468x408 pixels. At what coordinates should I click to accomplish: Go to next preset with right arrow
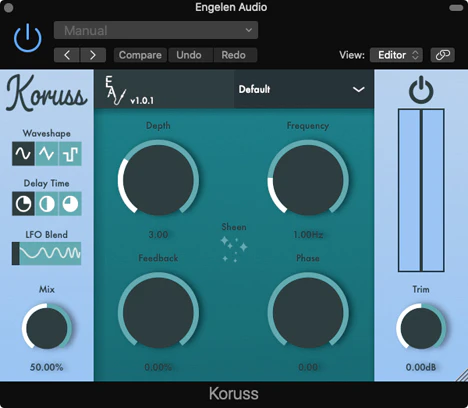(x=93, y=55)
